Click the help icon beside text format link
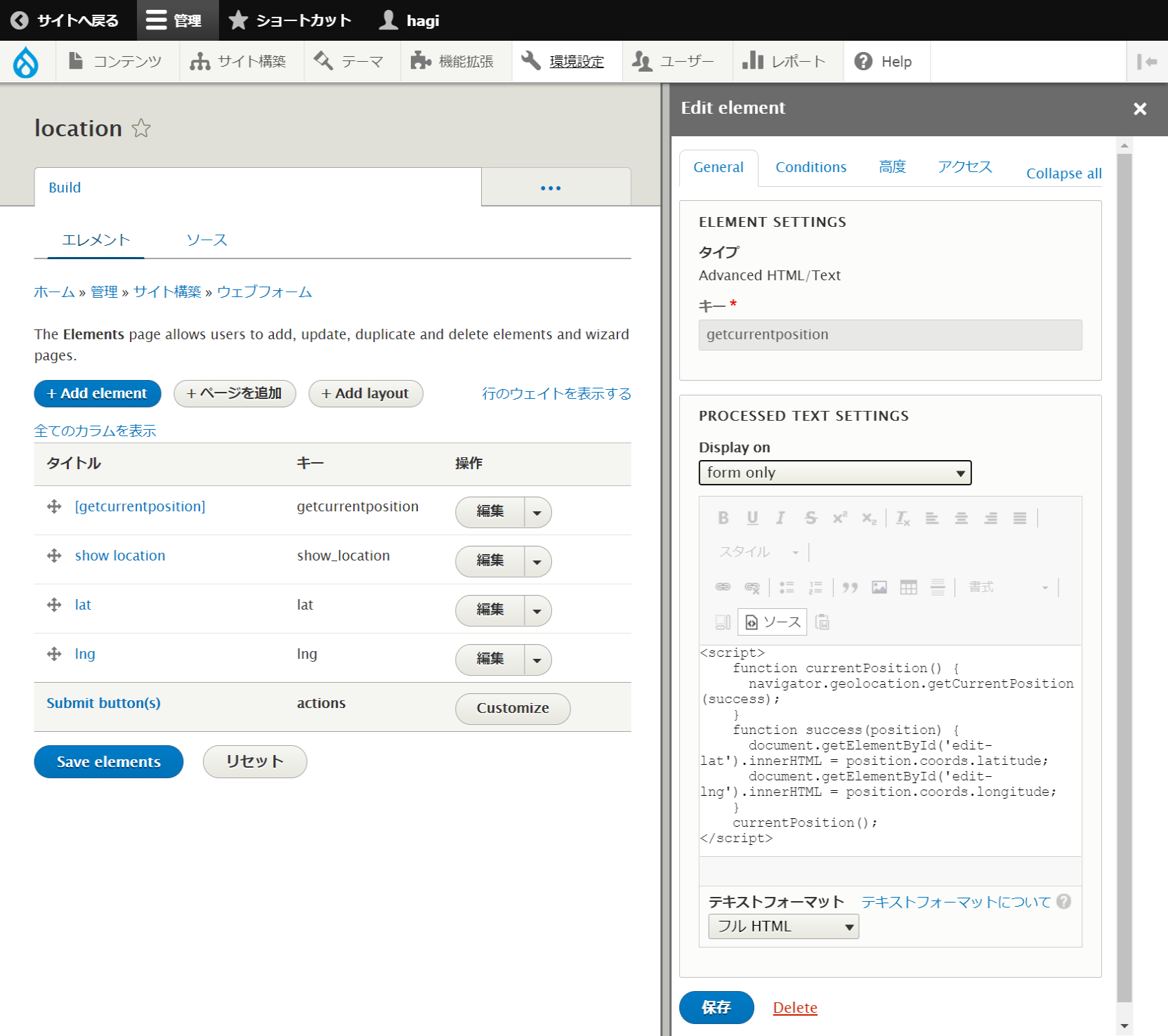The image size is (1168, 1036). tap(1063, 902)
